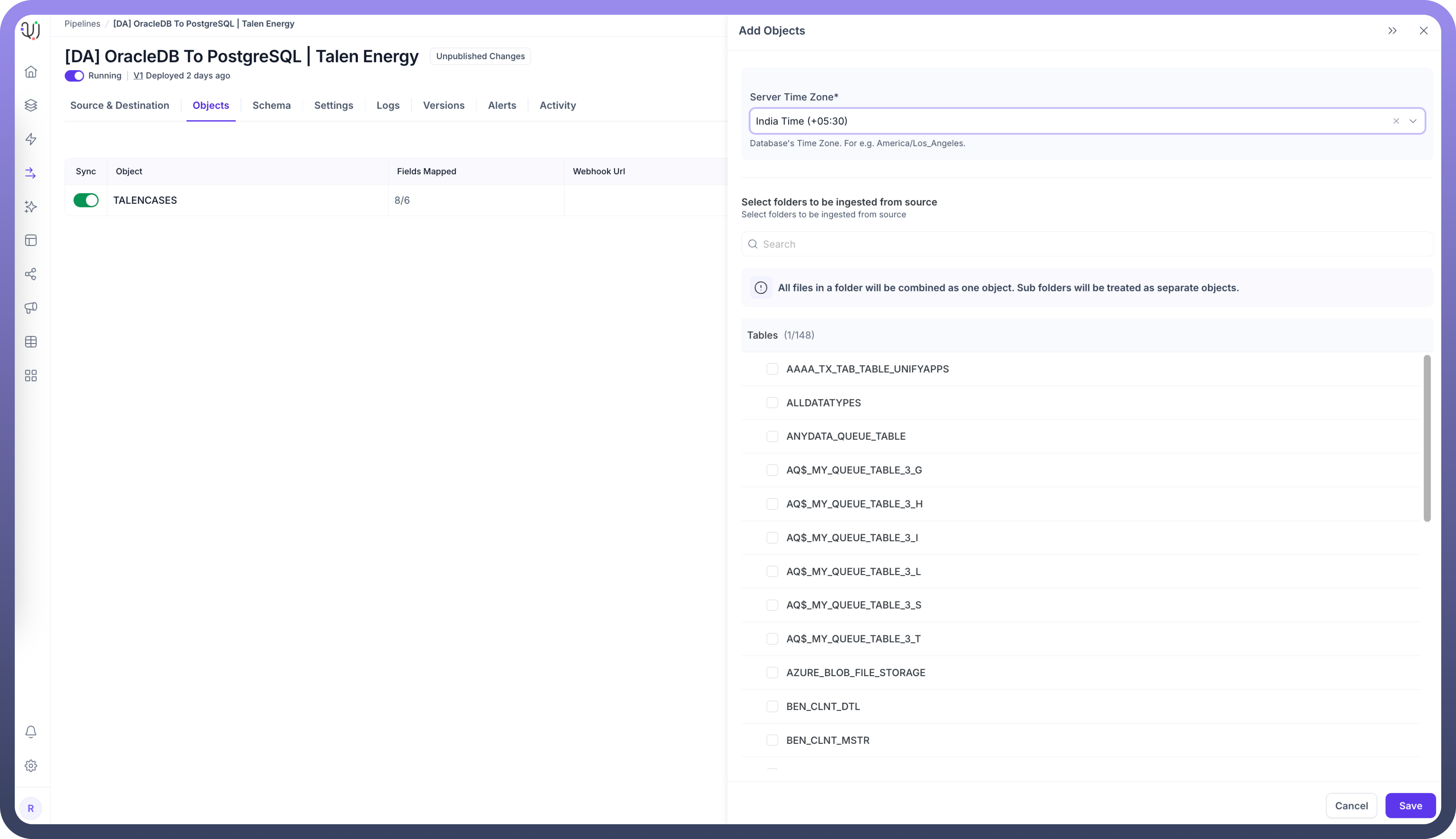
Task: Open the Logs tab
Action: [x=388, y=106]
